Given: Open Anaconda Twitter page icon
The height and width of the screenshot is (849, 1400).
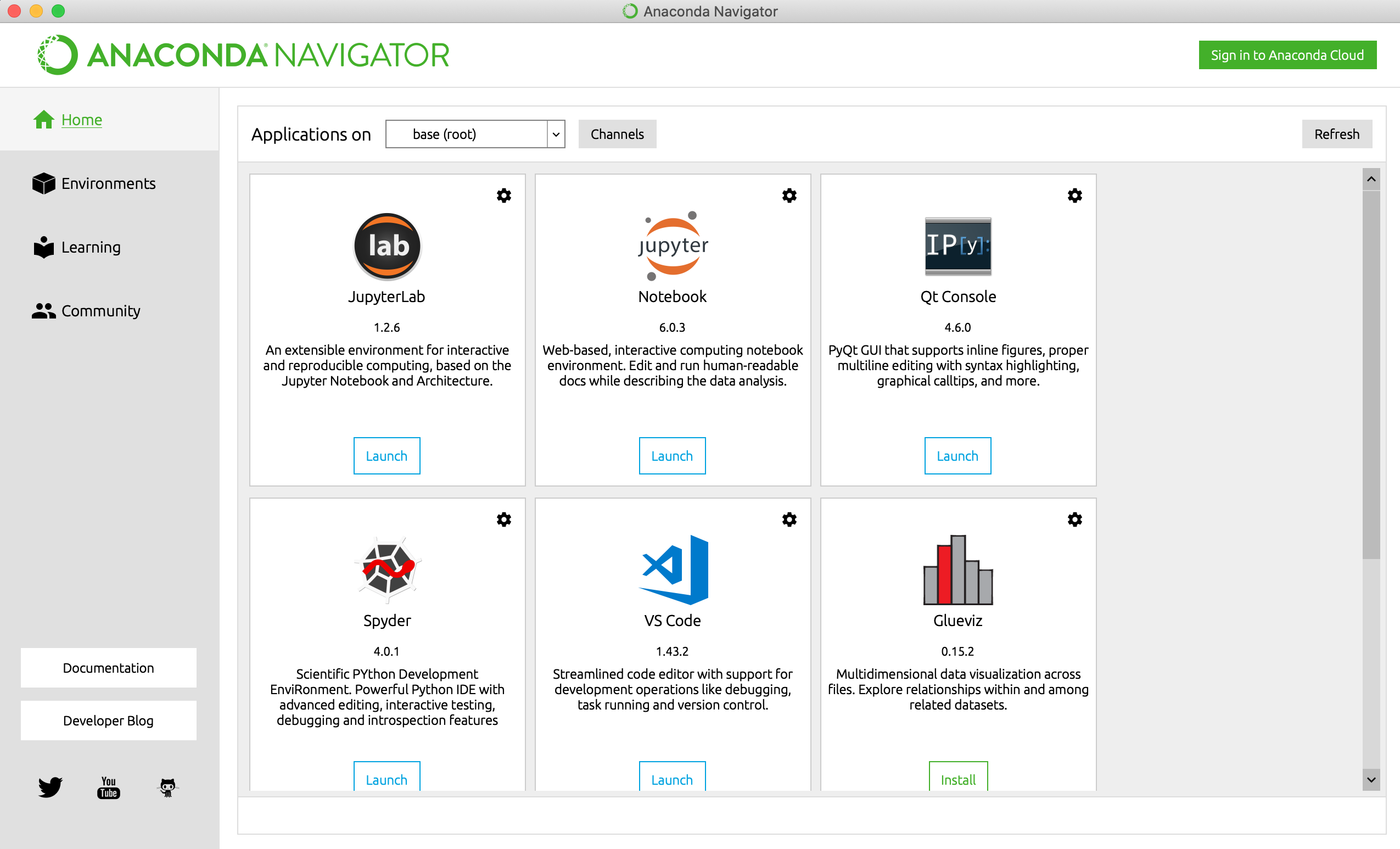Looking at the screenshot, I should [x=50, y=787].
